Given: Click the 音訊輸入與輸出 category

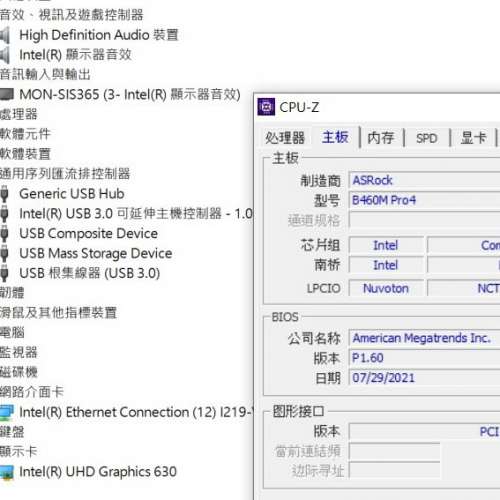Looking at the screenshot, I should 45,74.
